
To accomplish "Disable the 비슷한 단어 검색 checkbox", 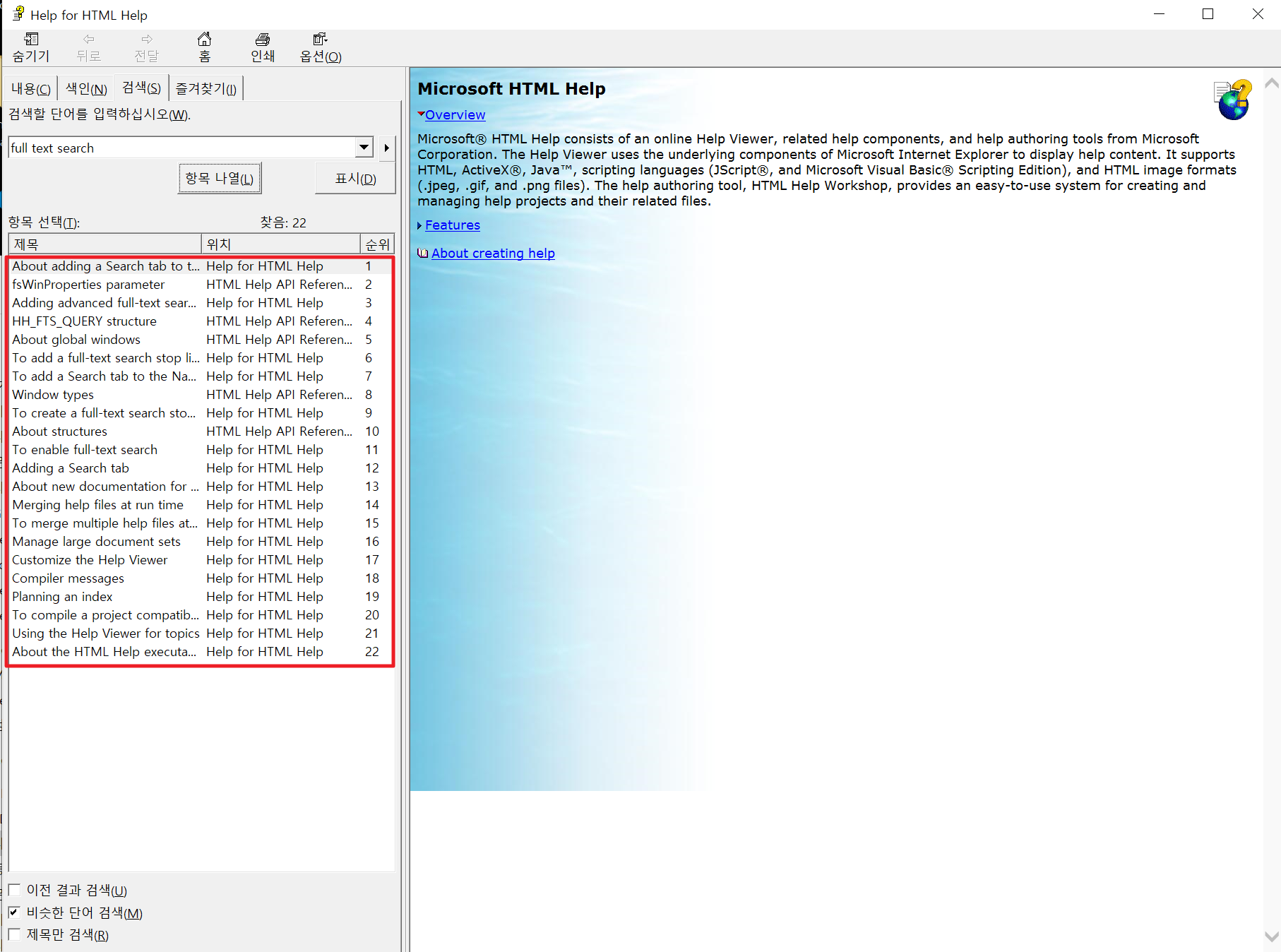I will pos(15,912).
